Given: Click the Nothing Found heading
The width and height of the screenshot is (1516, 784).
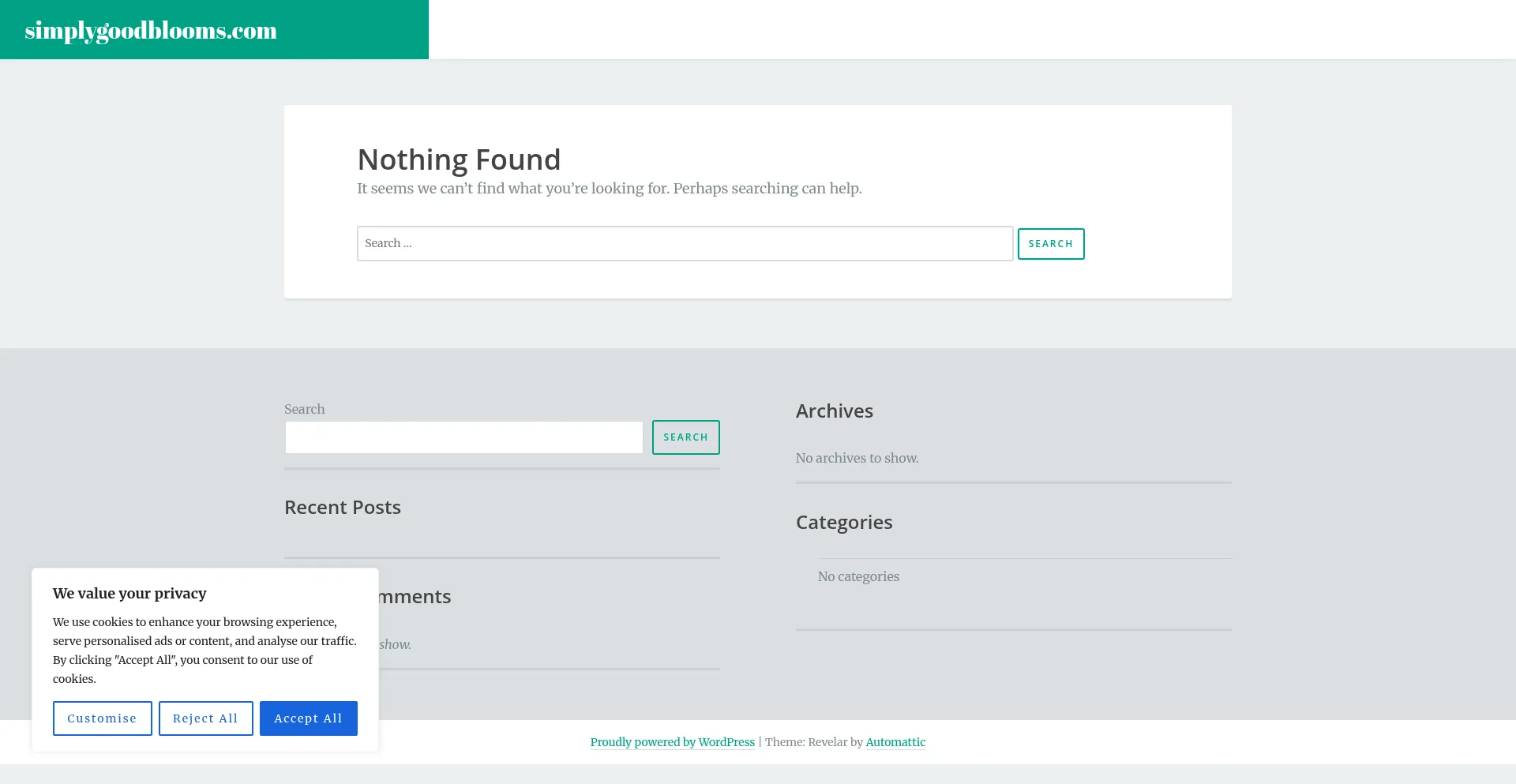Looking at the screenshot, I should click(459, 159).
